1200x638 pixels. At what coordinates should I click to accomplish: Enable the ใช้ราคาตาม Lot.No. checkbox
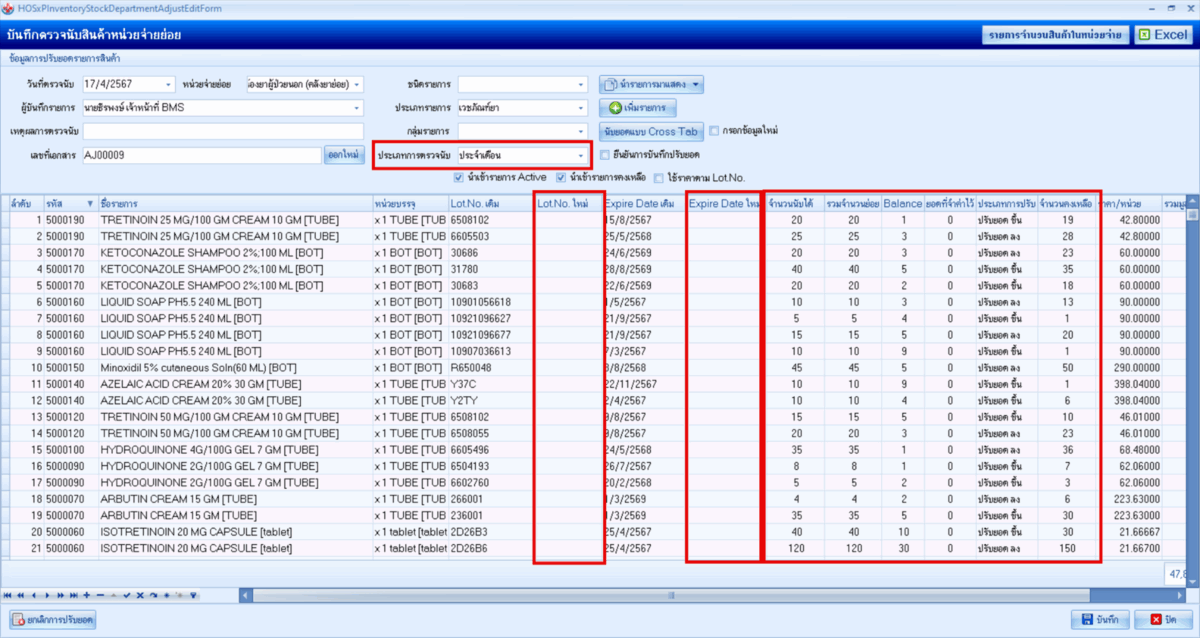[658, 178]
